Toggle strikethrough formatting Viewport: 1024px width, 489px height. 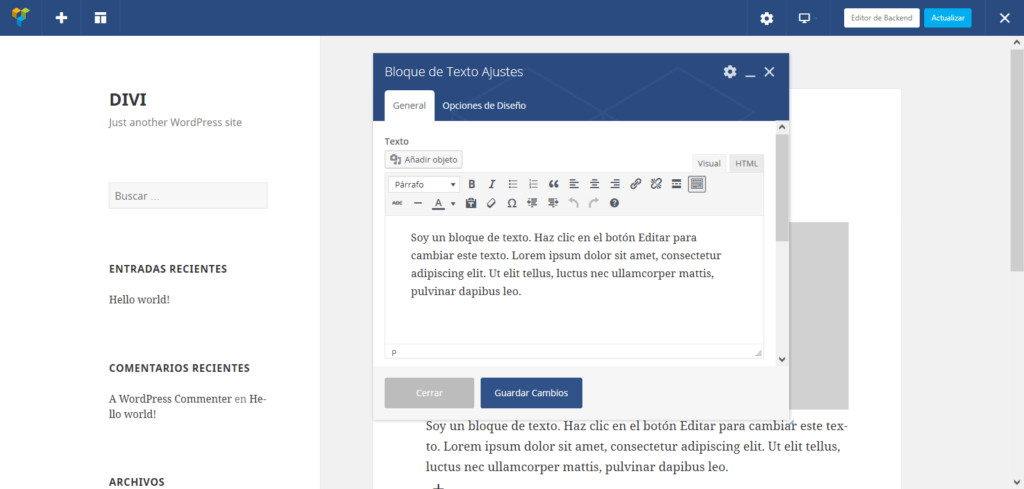(397, 203)
